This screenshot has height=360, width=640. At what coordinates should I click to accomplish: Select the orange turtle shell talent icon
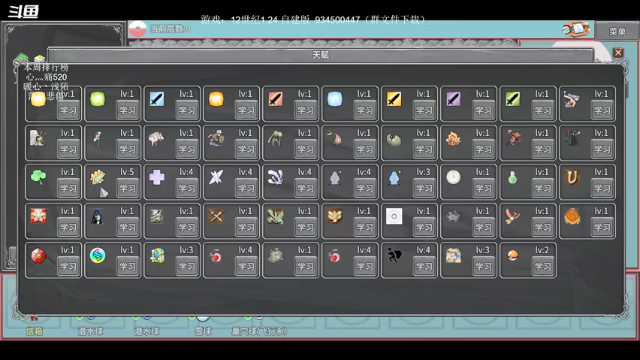coord(572,216)
